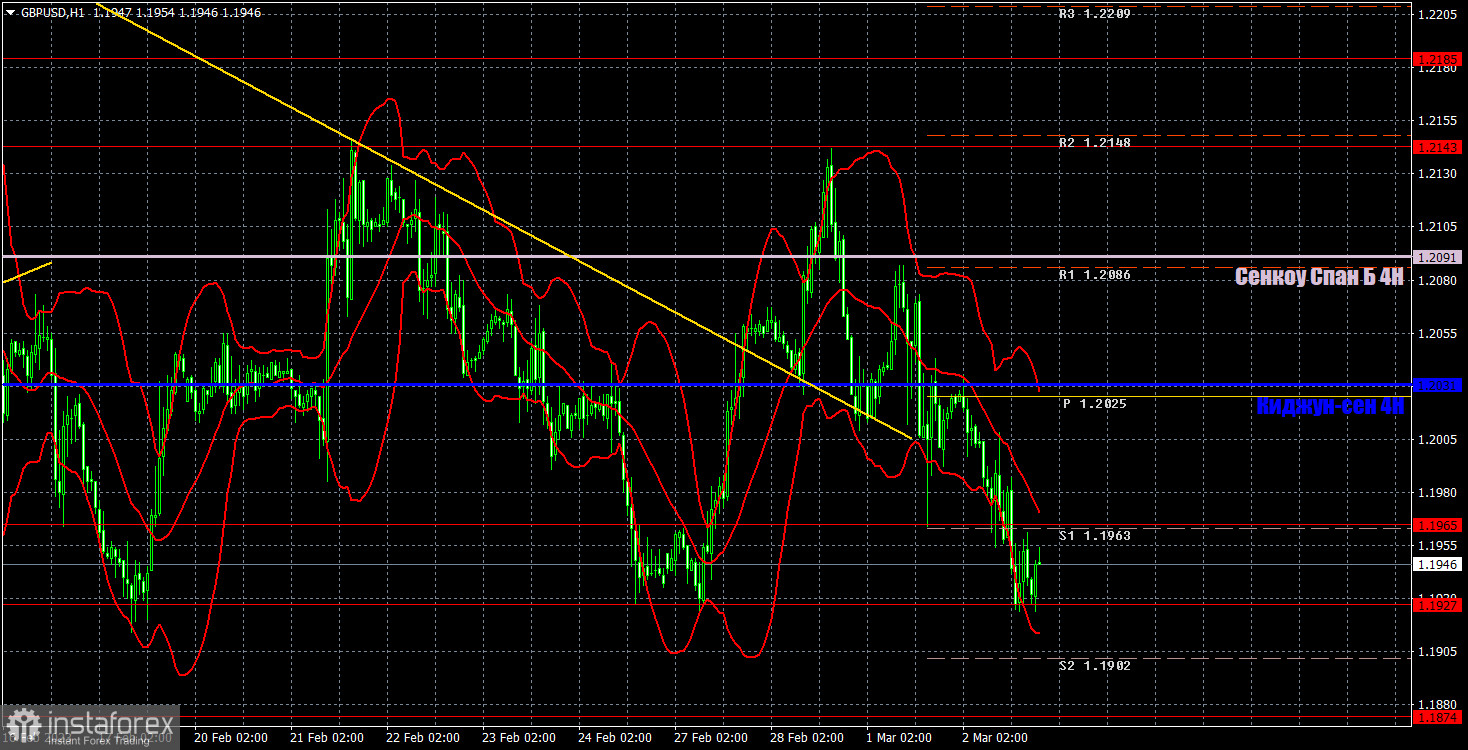This screenshot has height=750, width=1468.
Task: Select the P 1.2025 pivot label
Action: click(1094, 404)
